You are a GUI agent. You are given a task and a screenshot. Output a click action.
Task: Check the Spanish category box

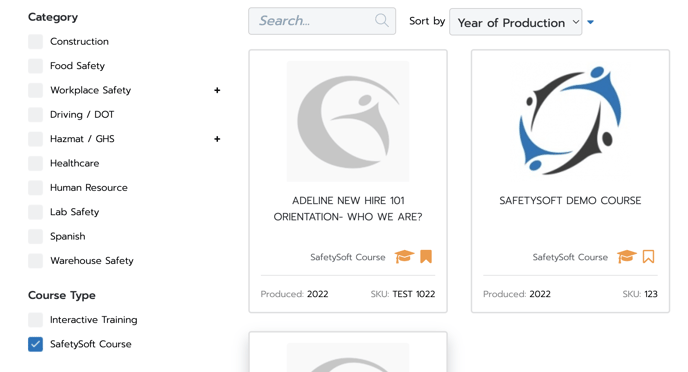click(x=36, y=236)
